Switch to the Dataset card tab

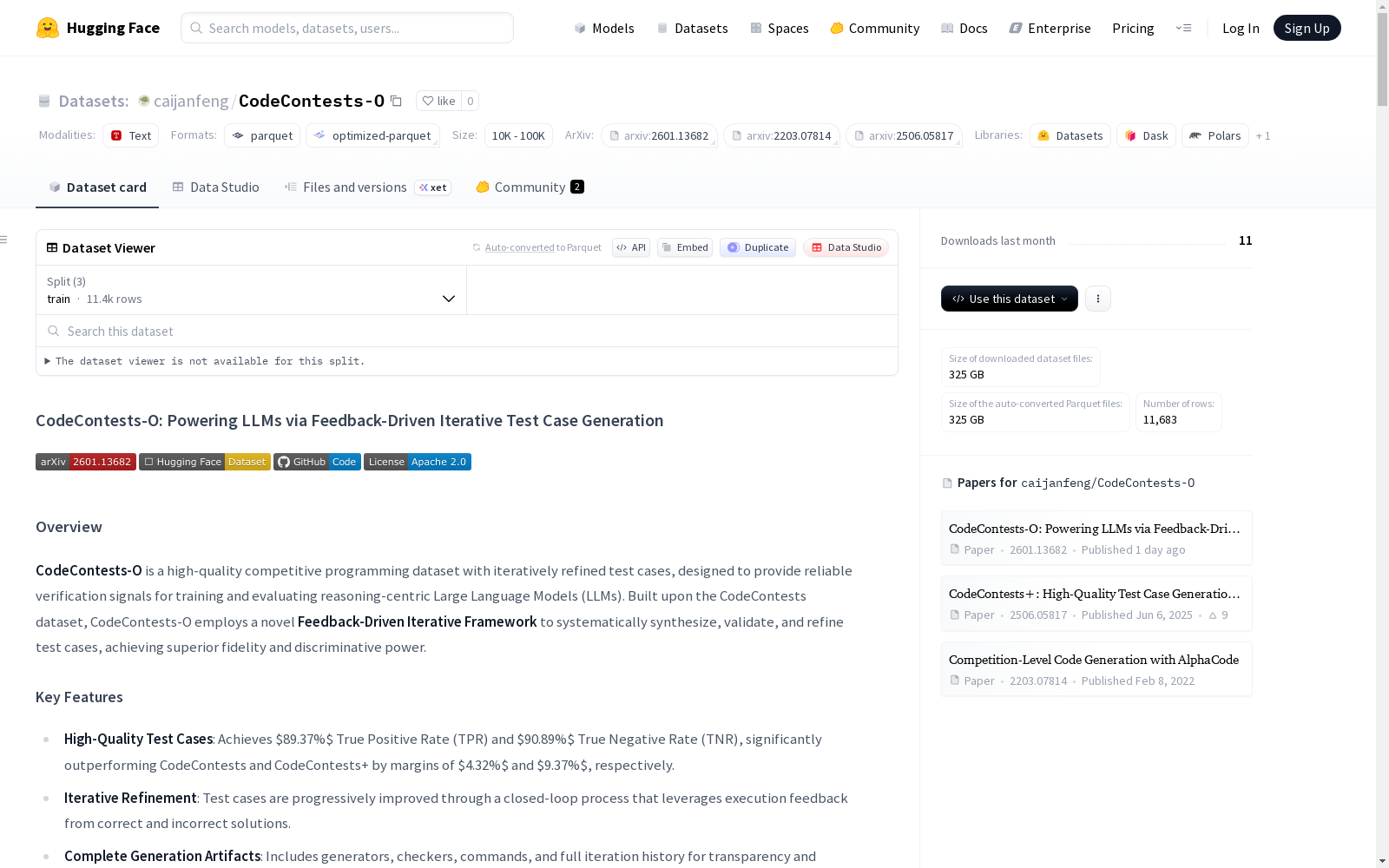[x=97, y=187]
